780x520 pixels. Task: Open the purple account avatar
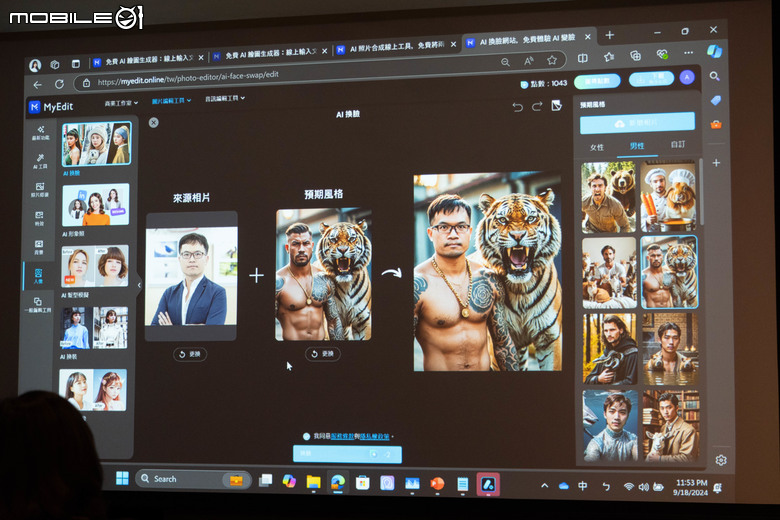[x=687, y=77]
